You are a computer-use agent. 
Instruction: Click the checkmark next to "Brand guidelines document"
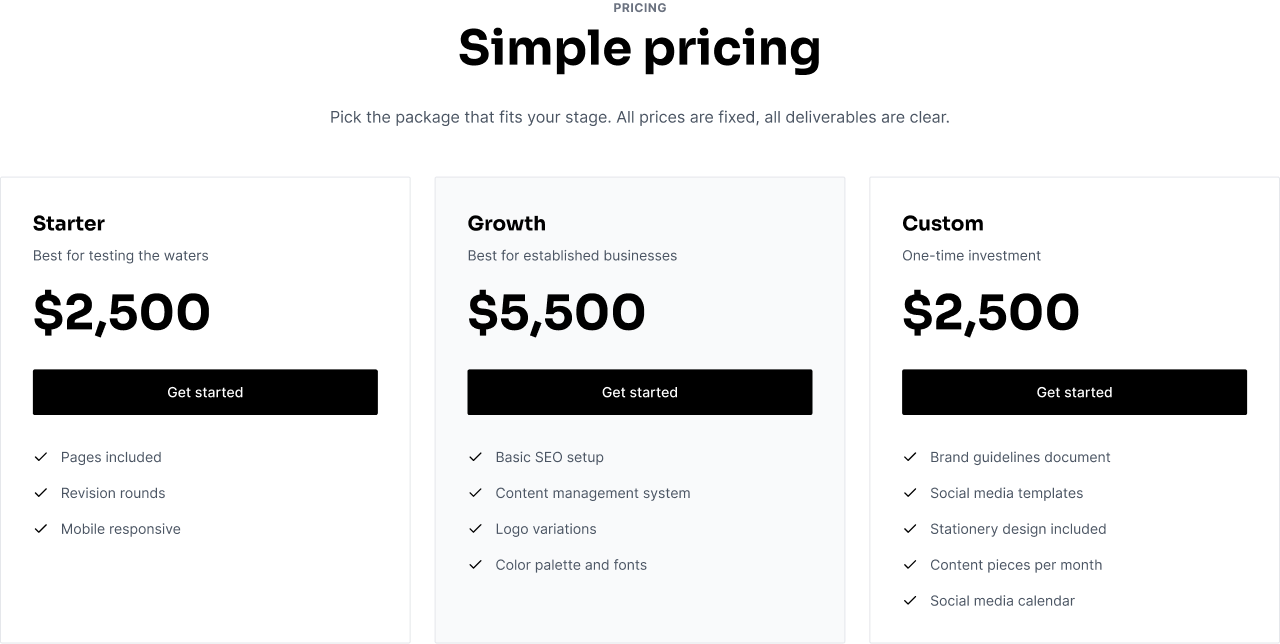(911, 457)
